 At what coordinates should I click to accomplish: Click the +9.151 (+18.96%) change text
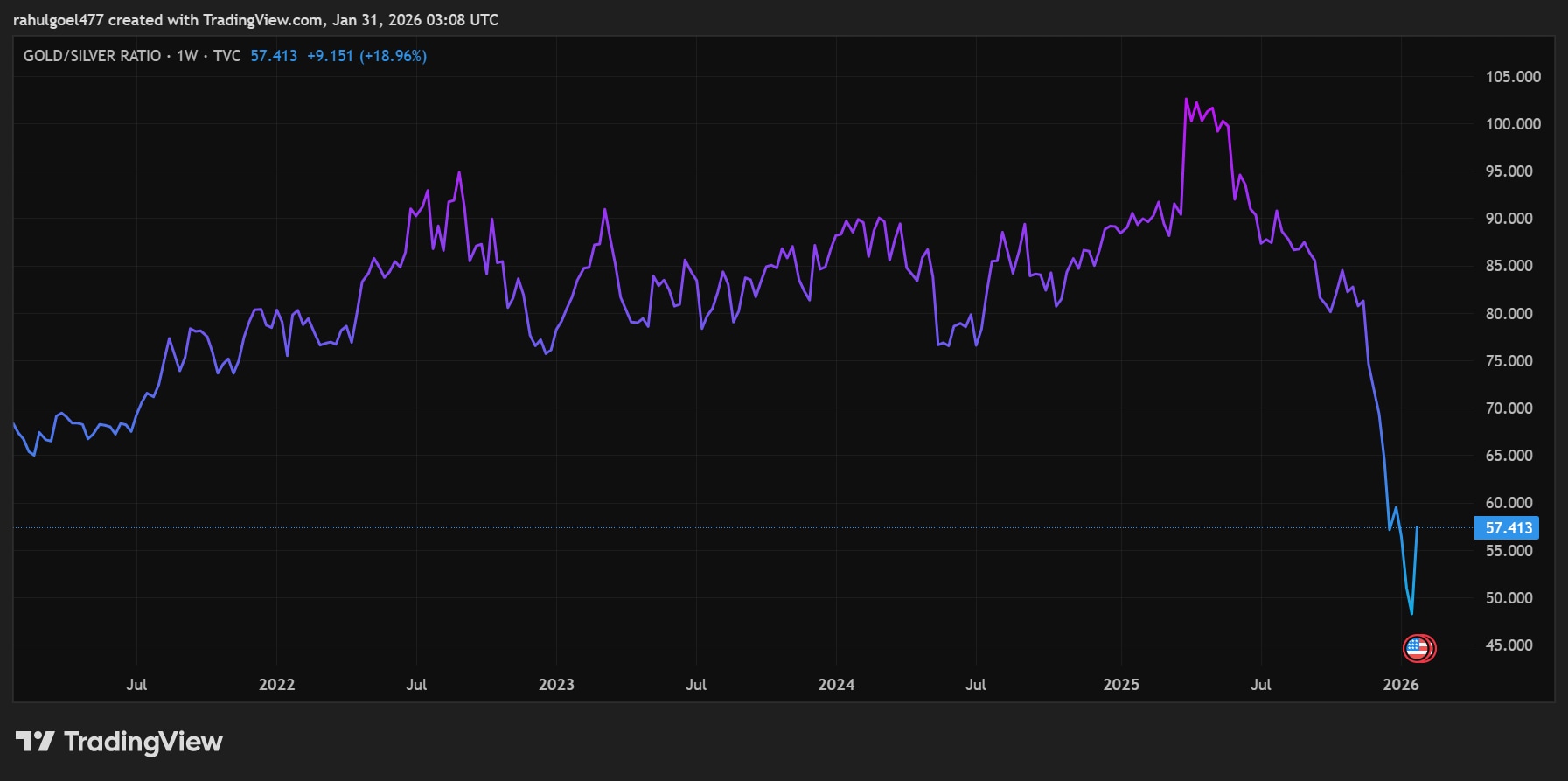366,56
